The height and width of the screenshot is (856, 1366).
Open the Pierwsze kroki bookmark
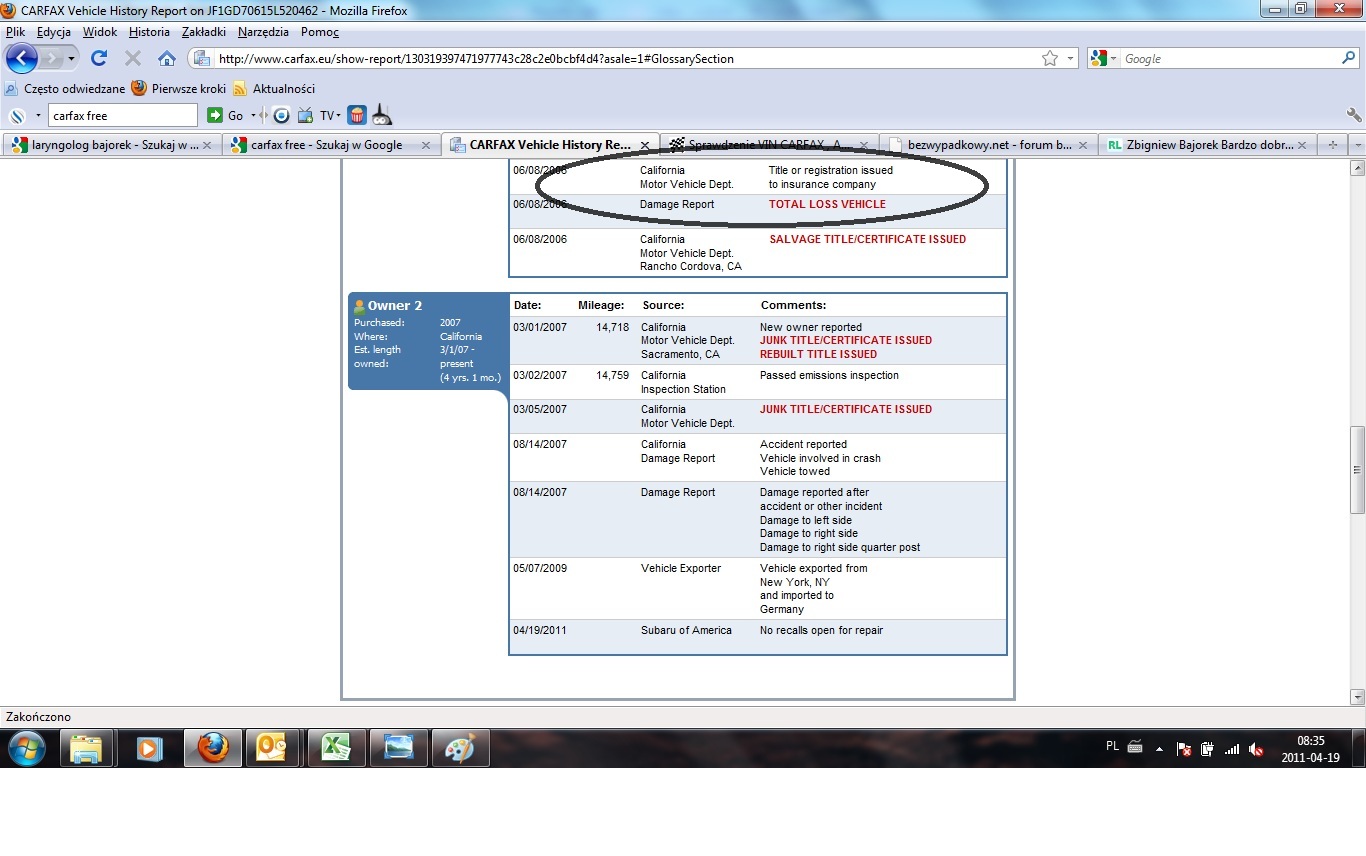point(179,88)
